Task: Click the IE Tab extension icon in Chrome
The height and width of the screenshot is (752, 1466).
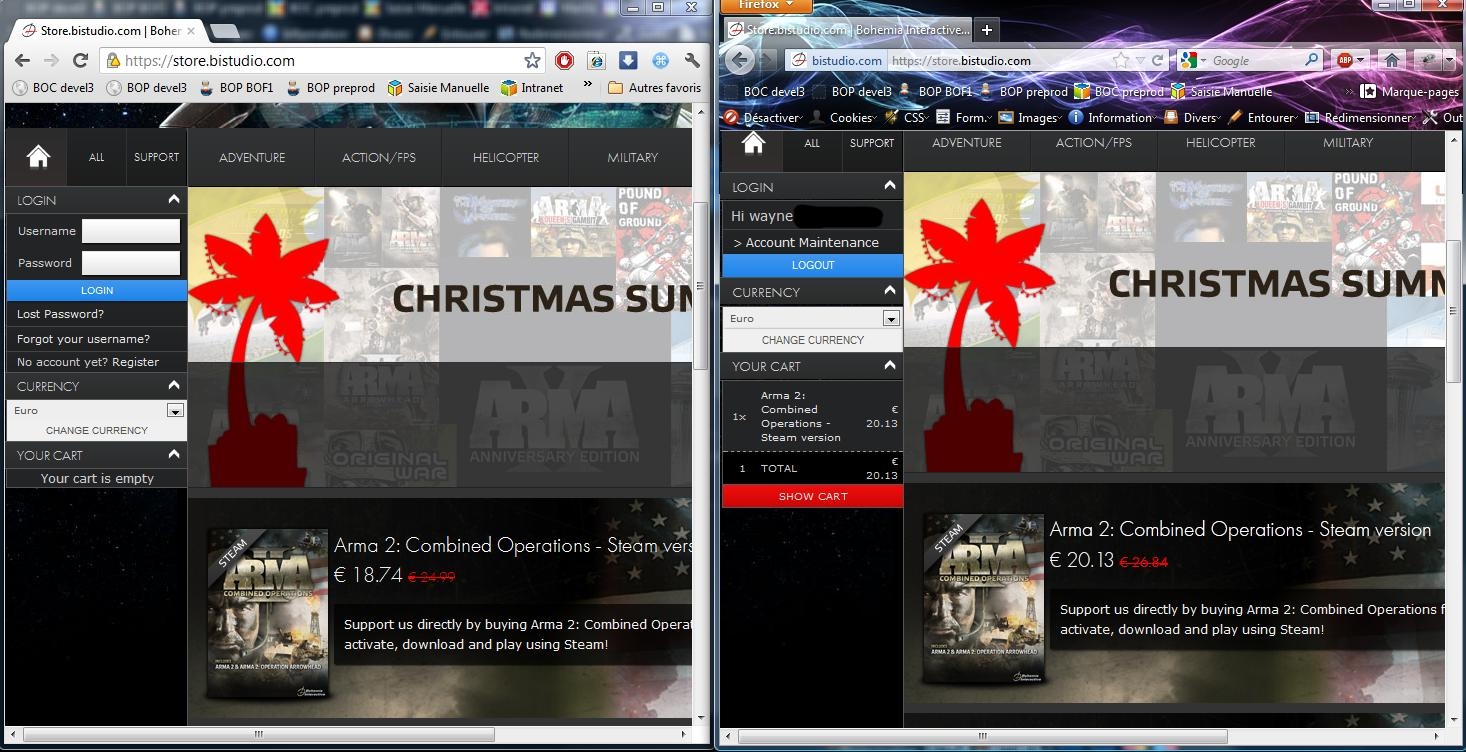Action: point(596,60)
